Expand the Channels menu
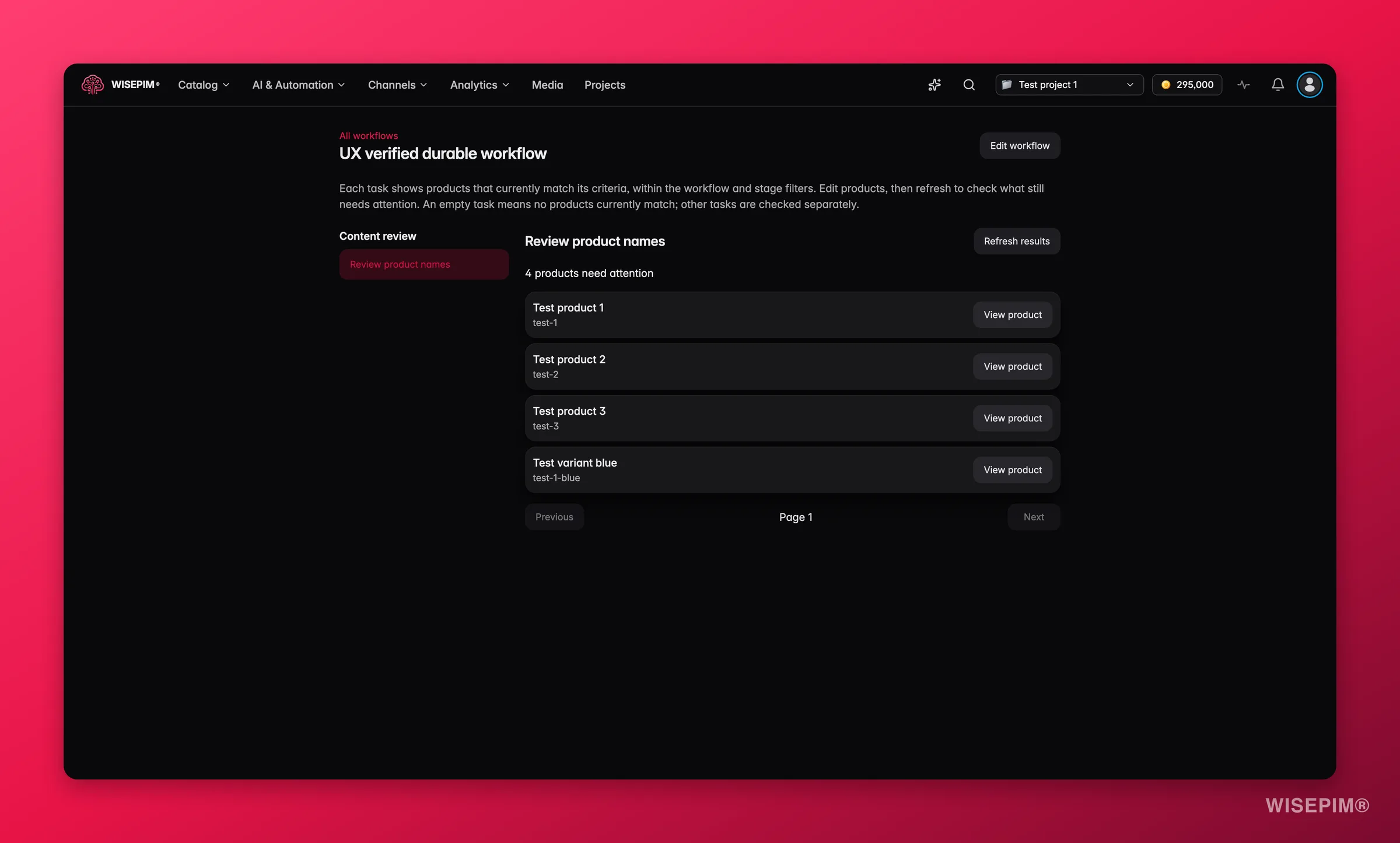The height and width of the screenshot is (843, 1400). (x=398, y=85)
